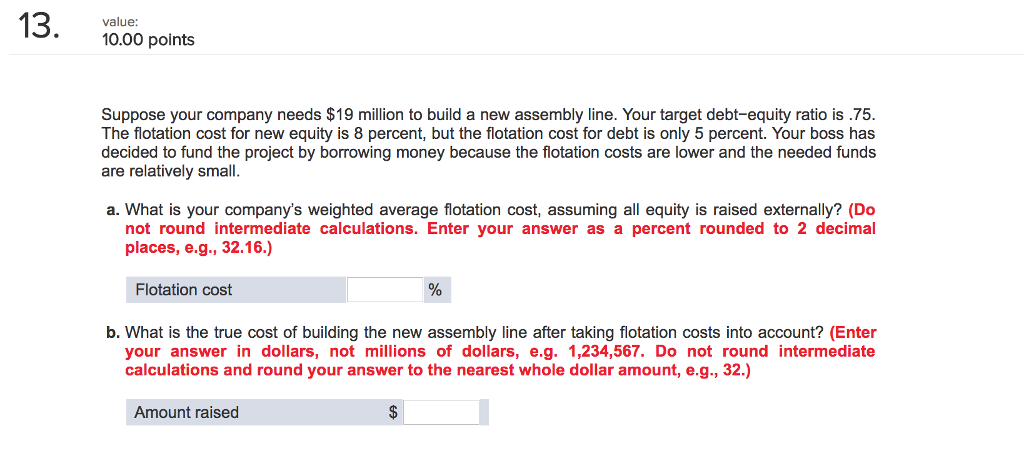Click the Flotation cost answer input field

point(385,290)
